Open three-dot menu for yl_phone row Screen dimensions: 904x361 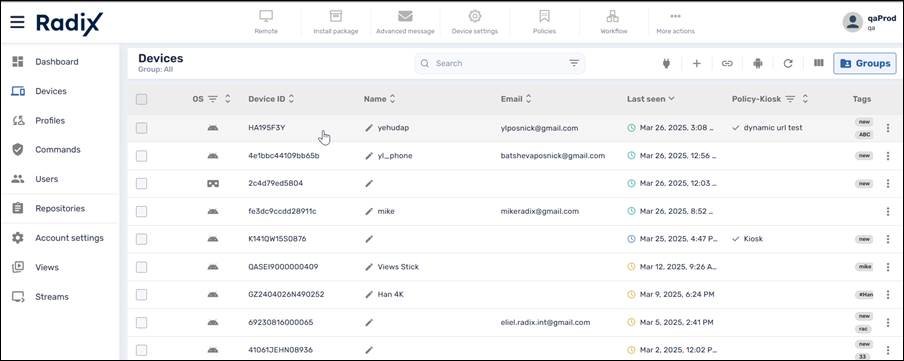point(888,156)
